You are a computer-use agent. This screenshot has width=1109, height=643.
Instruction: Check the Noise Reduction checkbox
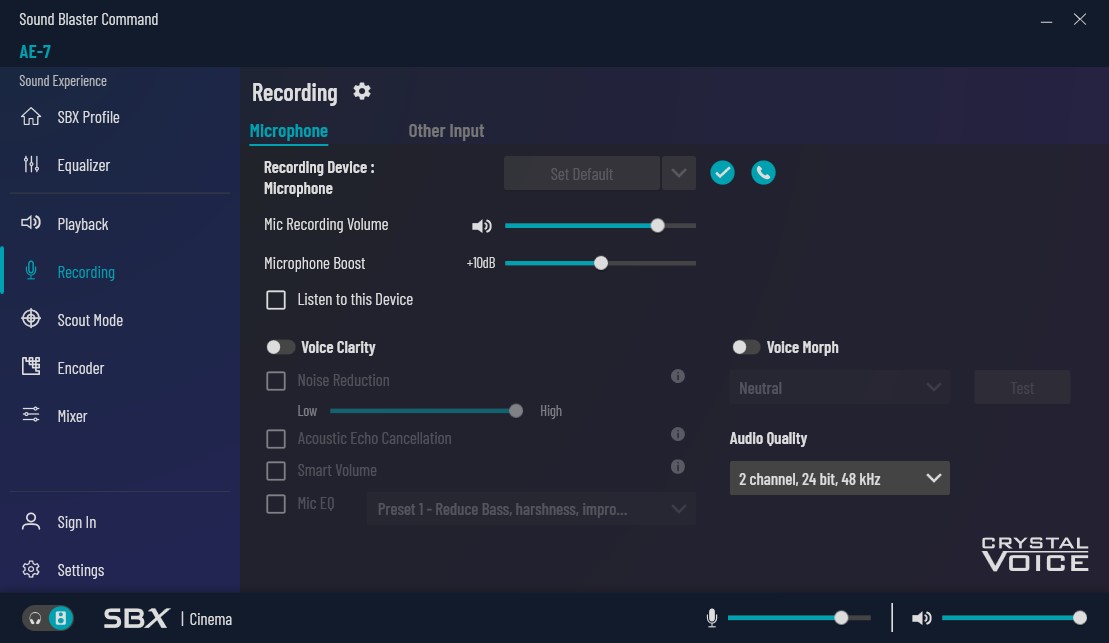276,381
